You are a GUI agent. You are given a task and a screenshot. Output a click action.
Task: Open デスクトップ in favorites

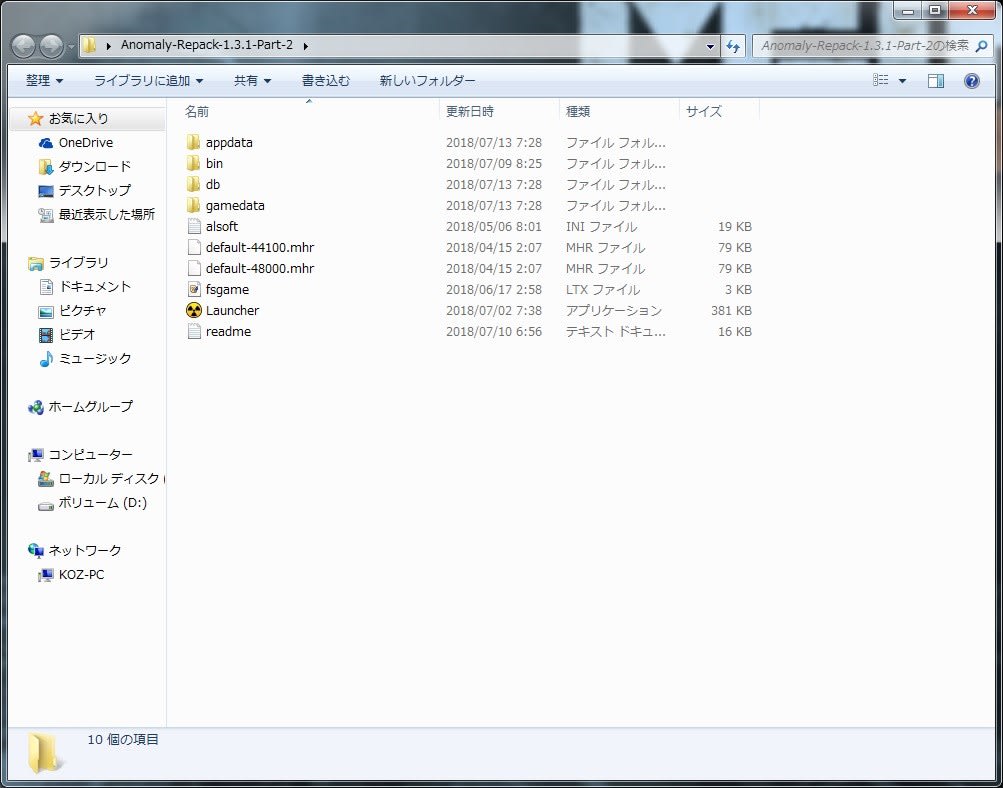[95, 191]
